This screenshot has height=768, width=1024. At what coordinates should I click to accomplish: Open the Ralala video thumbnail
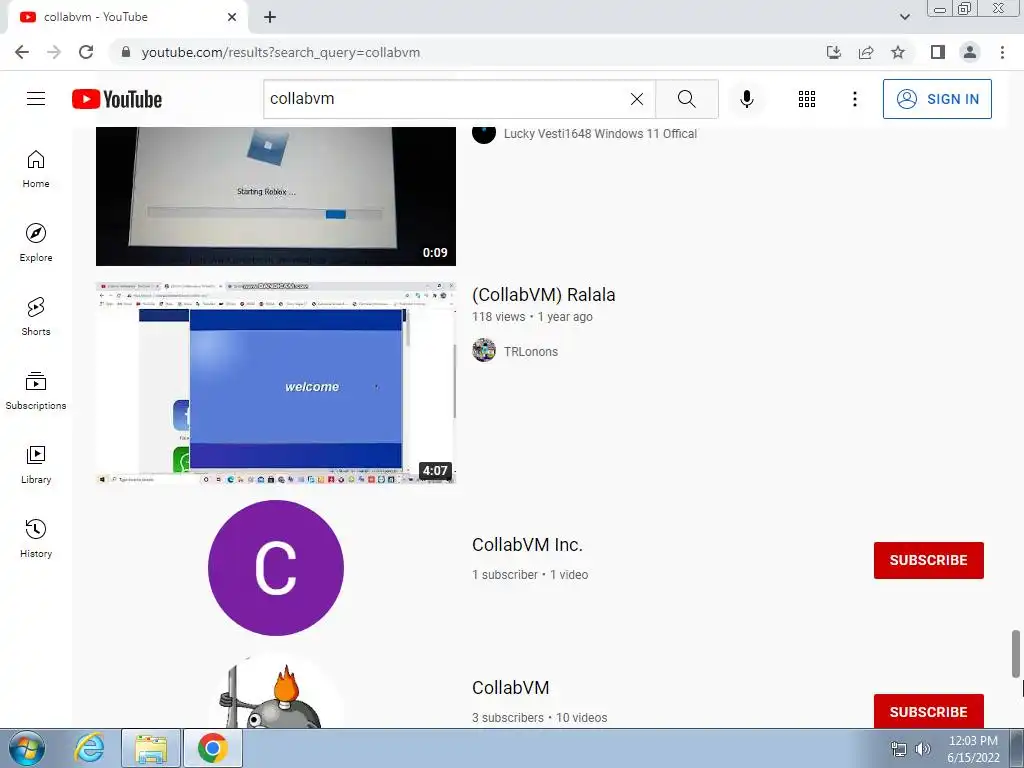pos(276,383)
